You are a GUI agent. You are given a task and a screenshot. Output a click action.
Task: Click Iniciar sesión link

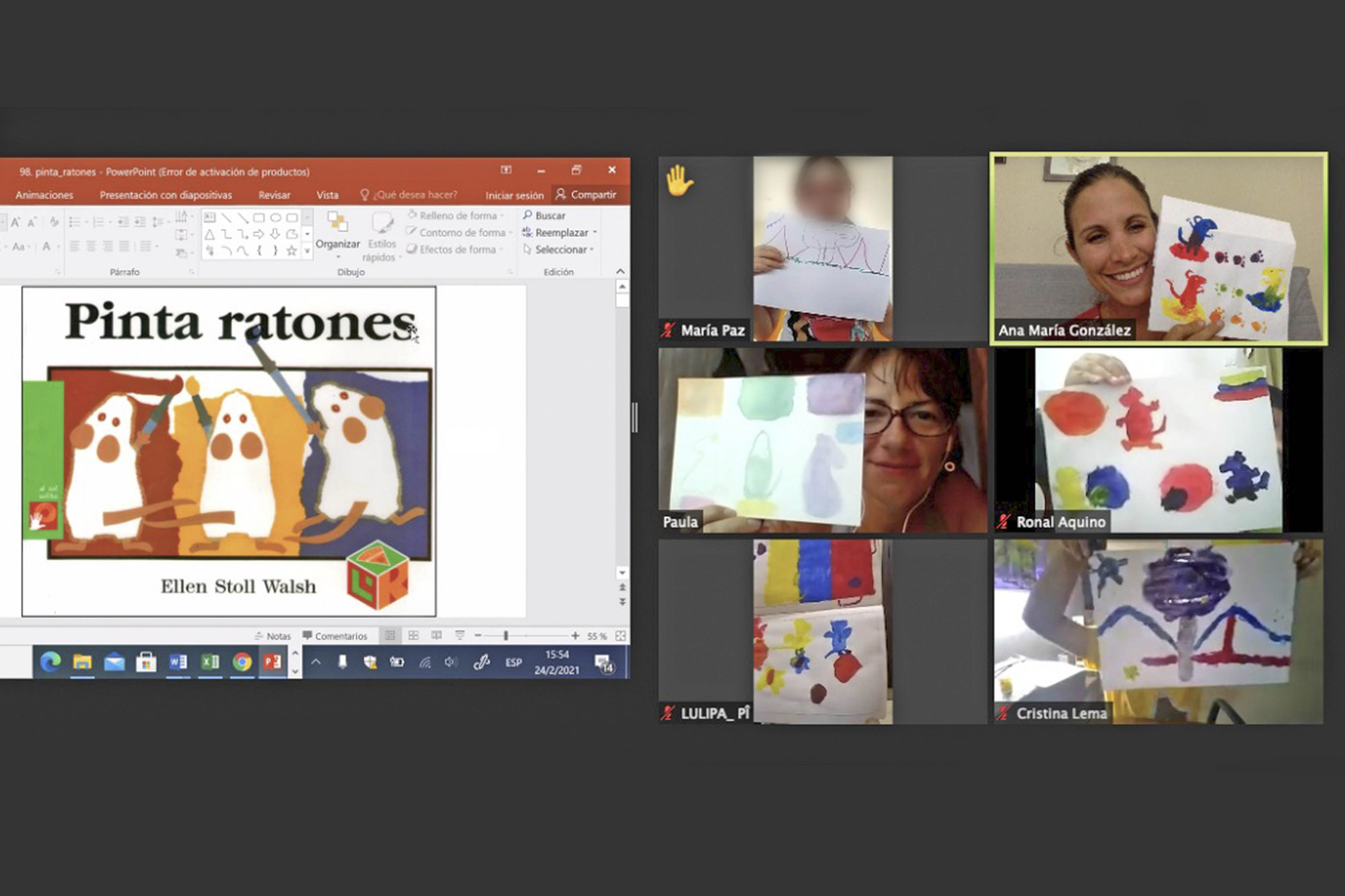tap(514, 195)
